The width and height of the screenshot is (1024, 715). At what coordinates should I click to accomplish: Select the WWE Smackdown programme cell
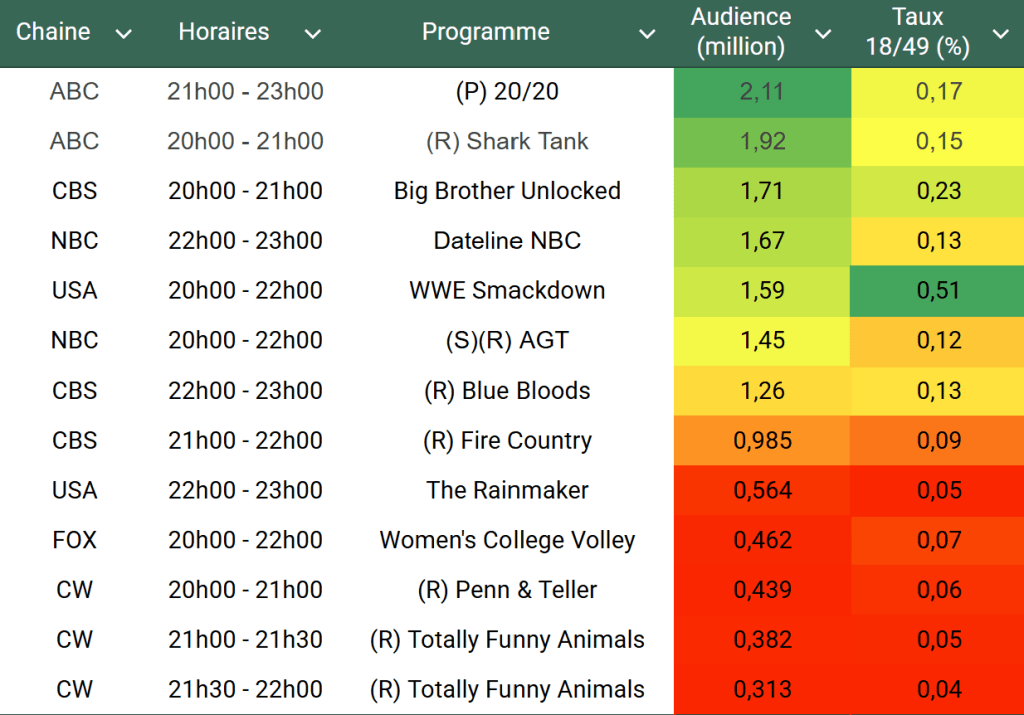507,291
